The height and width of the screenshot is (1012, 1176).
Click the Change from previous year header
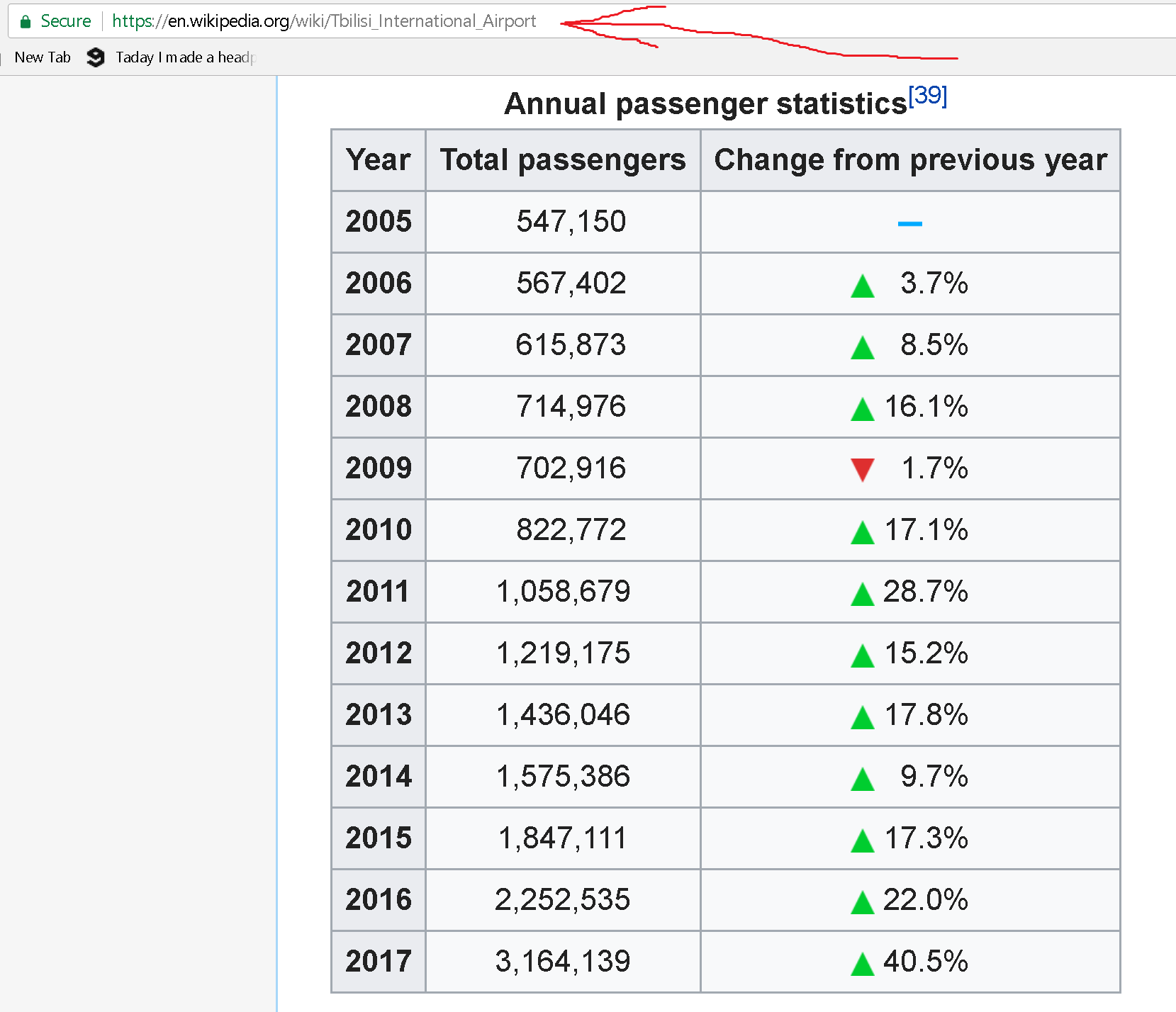[x=910, y=160]
